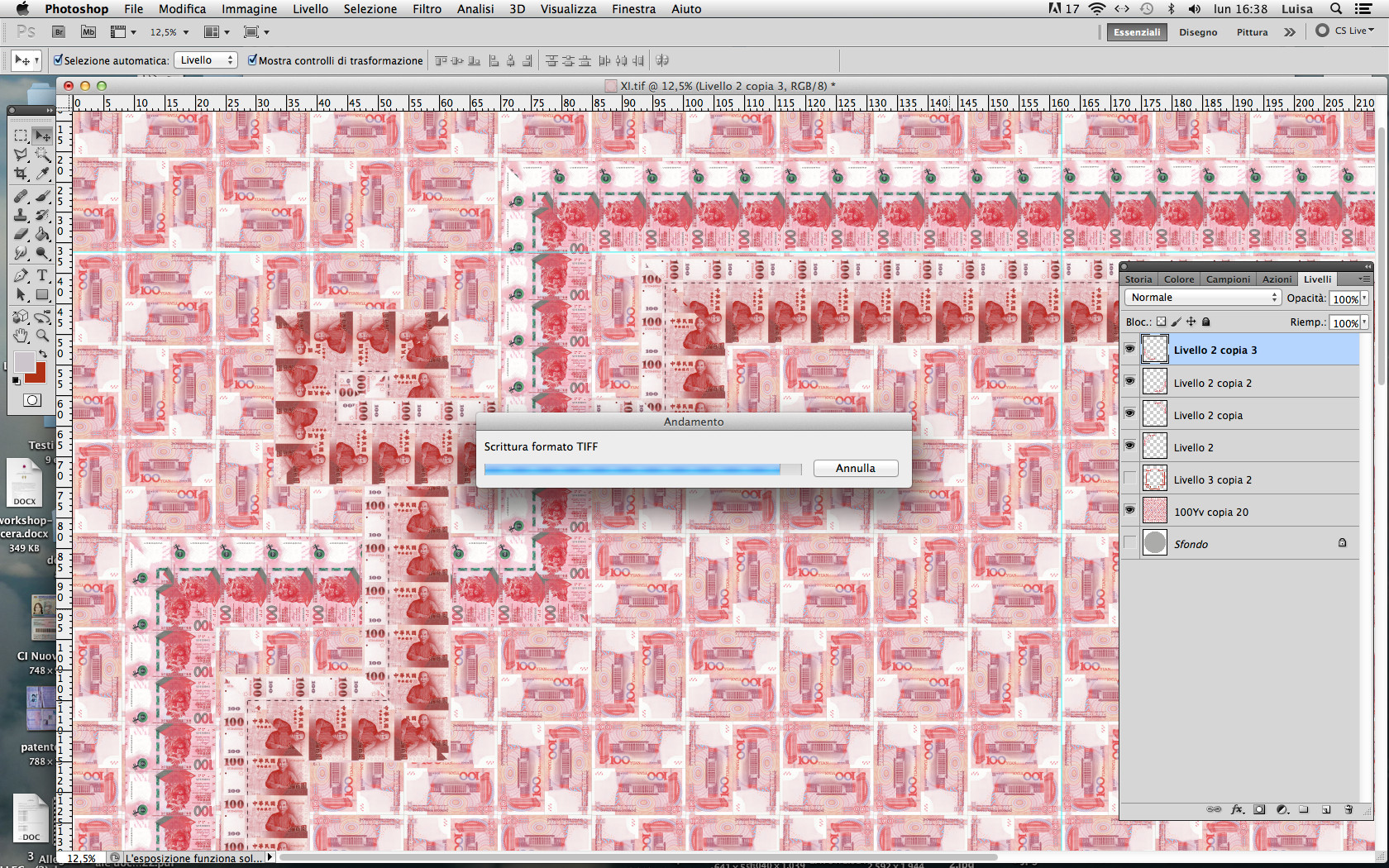Viewport: 1389px width, 868px height.
Task: Cancel TIFF writing with Annulla
Action: coord(856,468)
